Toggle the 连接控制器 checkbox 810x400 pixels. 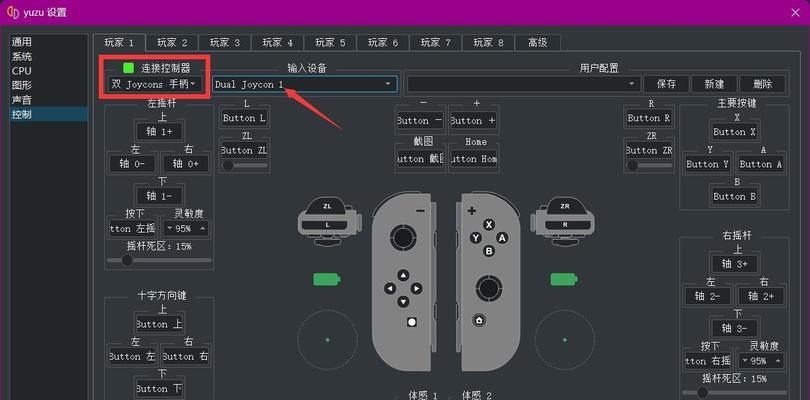click(129, 68)
